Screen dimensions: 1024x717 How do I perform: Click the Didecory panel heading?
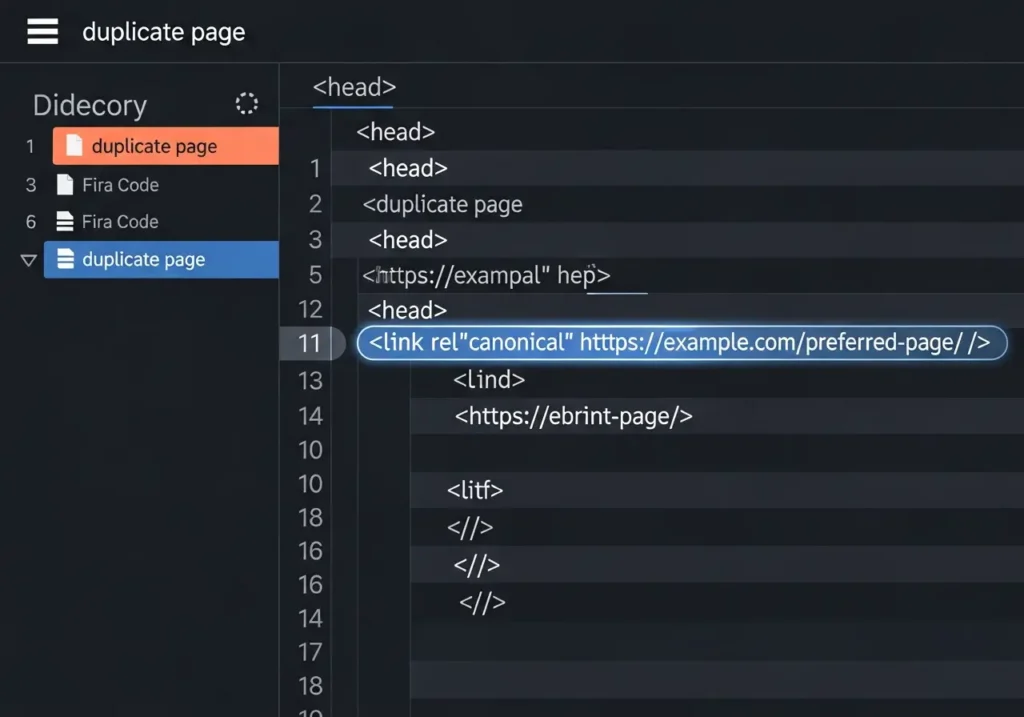pos(90,105)
